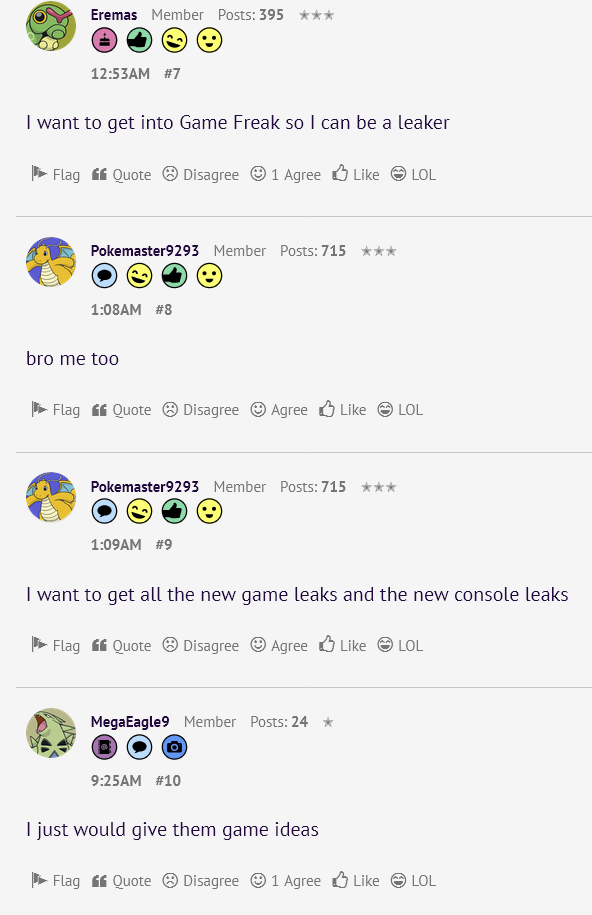
Task: Click the thumbs-up badge under Eremas
Action: pos(140,41)
